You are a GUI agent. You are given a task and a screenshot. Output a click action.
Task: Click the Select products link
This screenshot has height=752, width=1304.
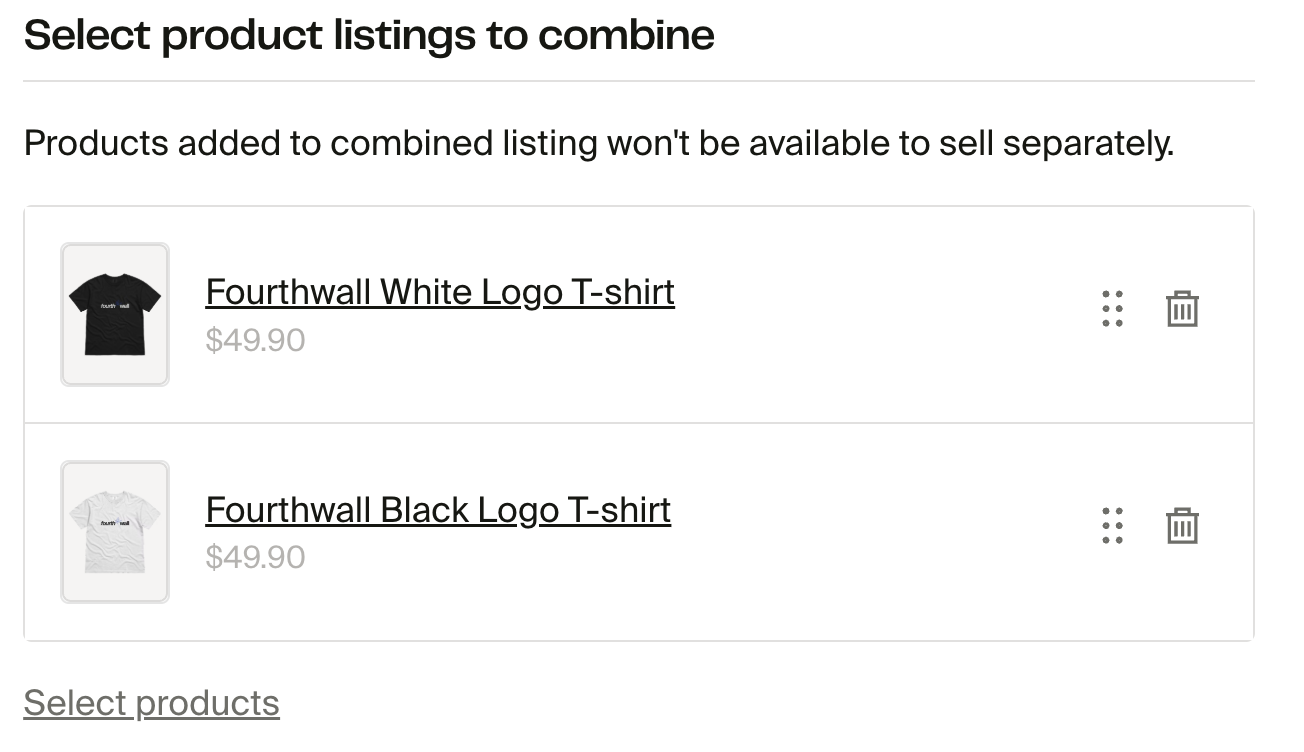tap(152, 703)
